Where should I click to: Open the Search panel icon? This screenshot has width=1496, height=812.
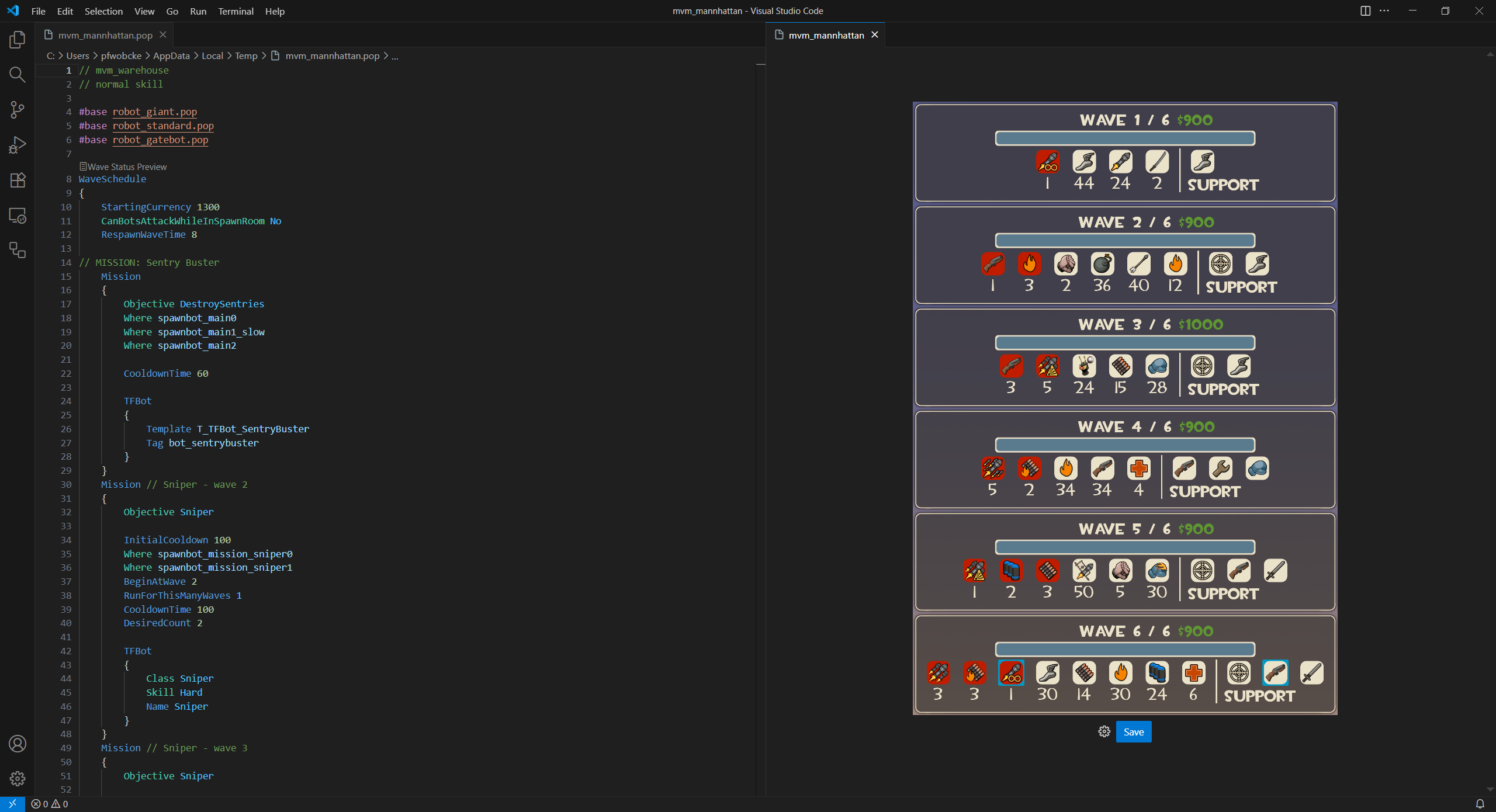[x=17, y=74]
